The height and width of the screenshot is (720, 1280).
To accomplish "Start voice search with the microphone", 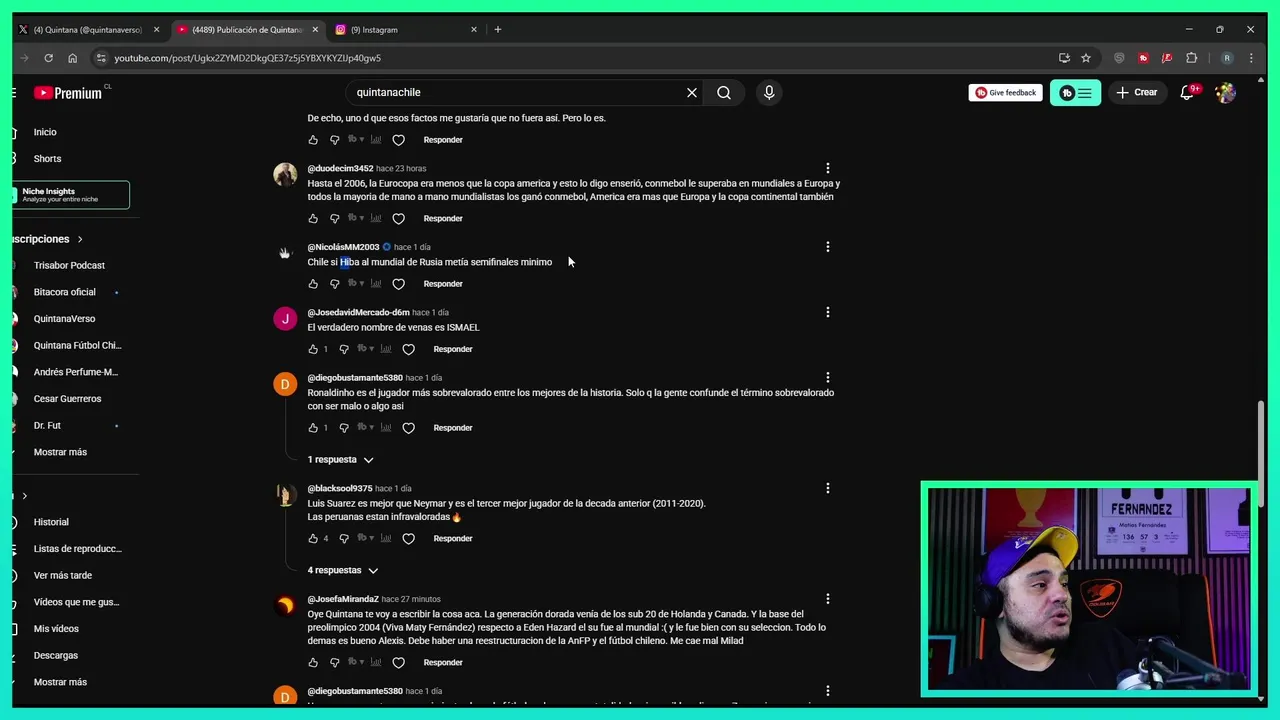I will coord(769,92).
